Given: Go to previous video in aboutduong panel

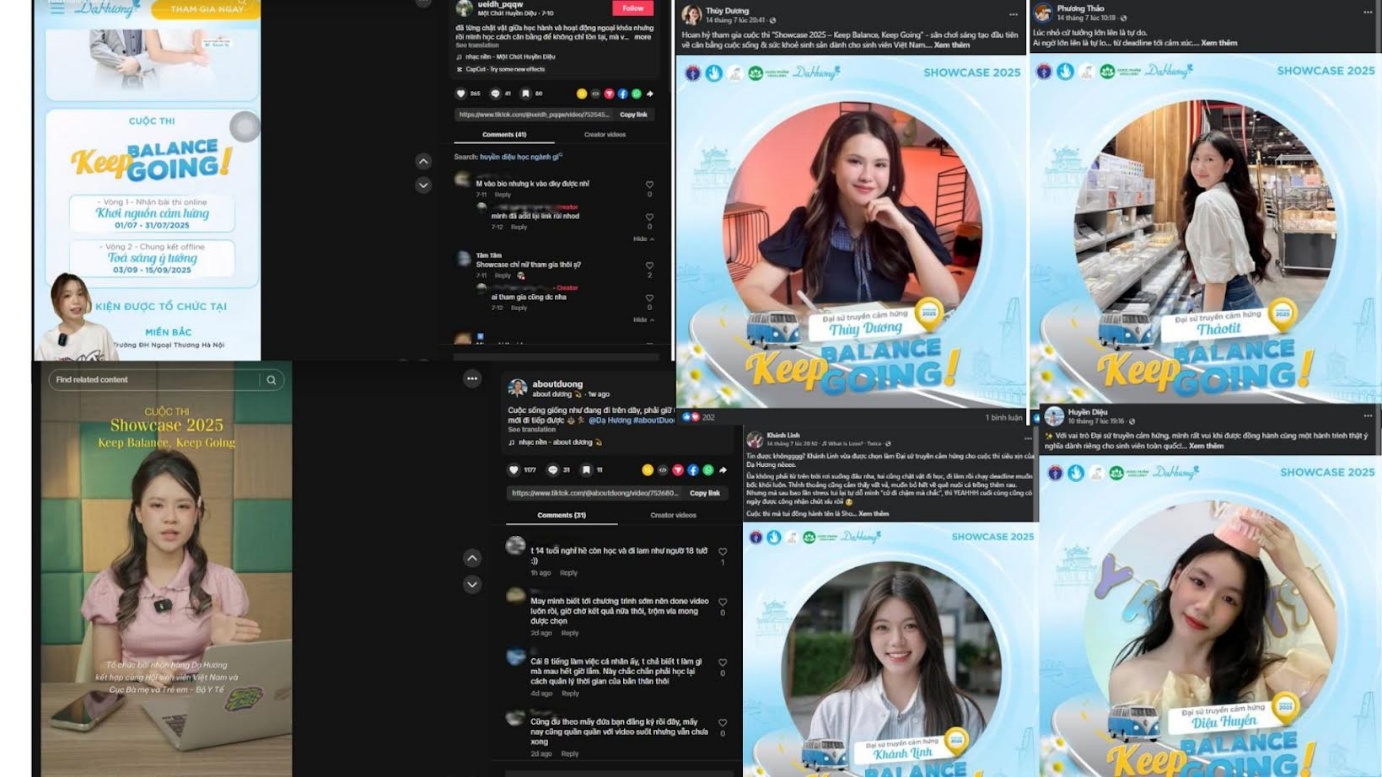Looking at the screenshot, I should click(472, 558).
